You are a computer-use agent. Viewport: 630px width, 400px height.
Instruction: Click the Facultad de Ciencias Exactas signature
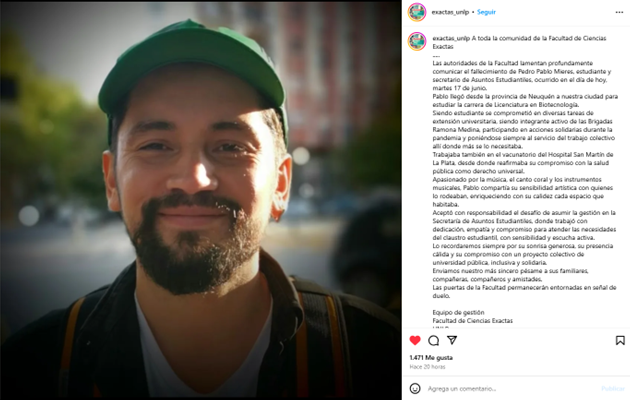(472, 320)
